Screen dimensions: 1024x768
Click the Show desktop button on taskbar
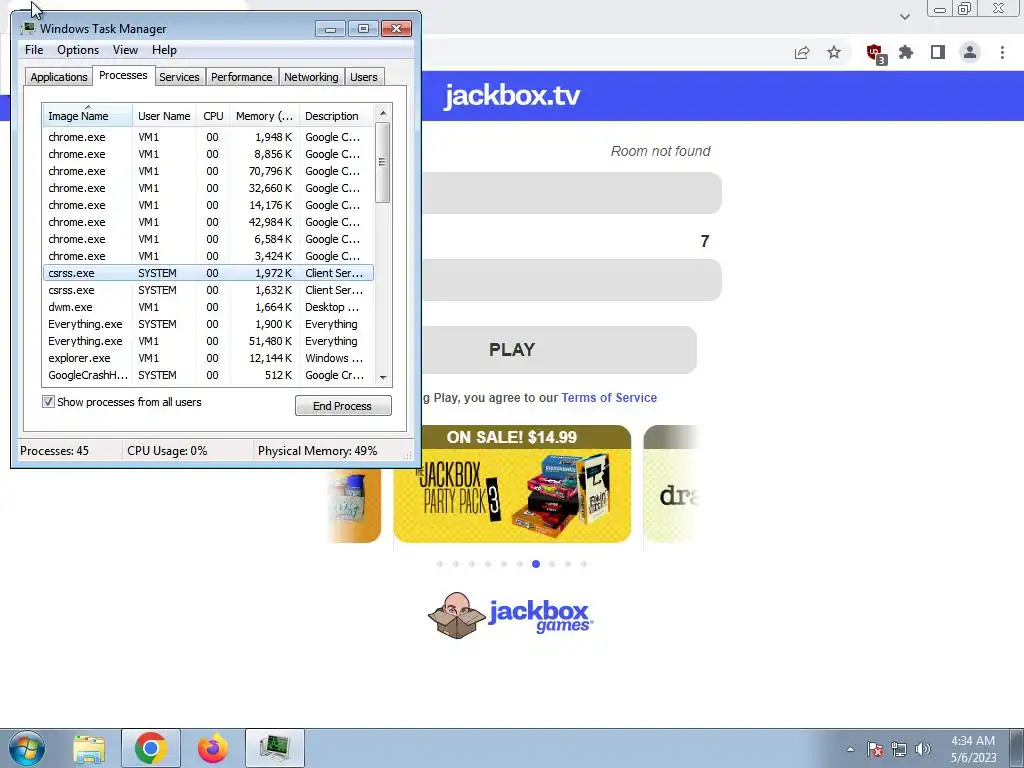(x=1017, y=748)
